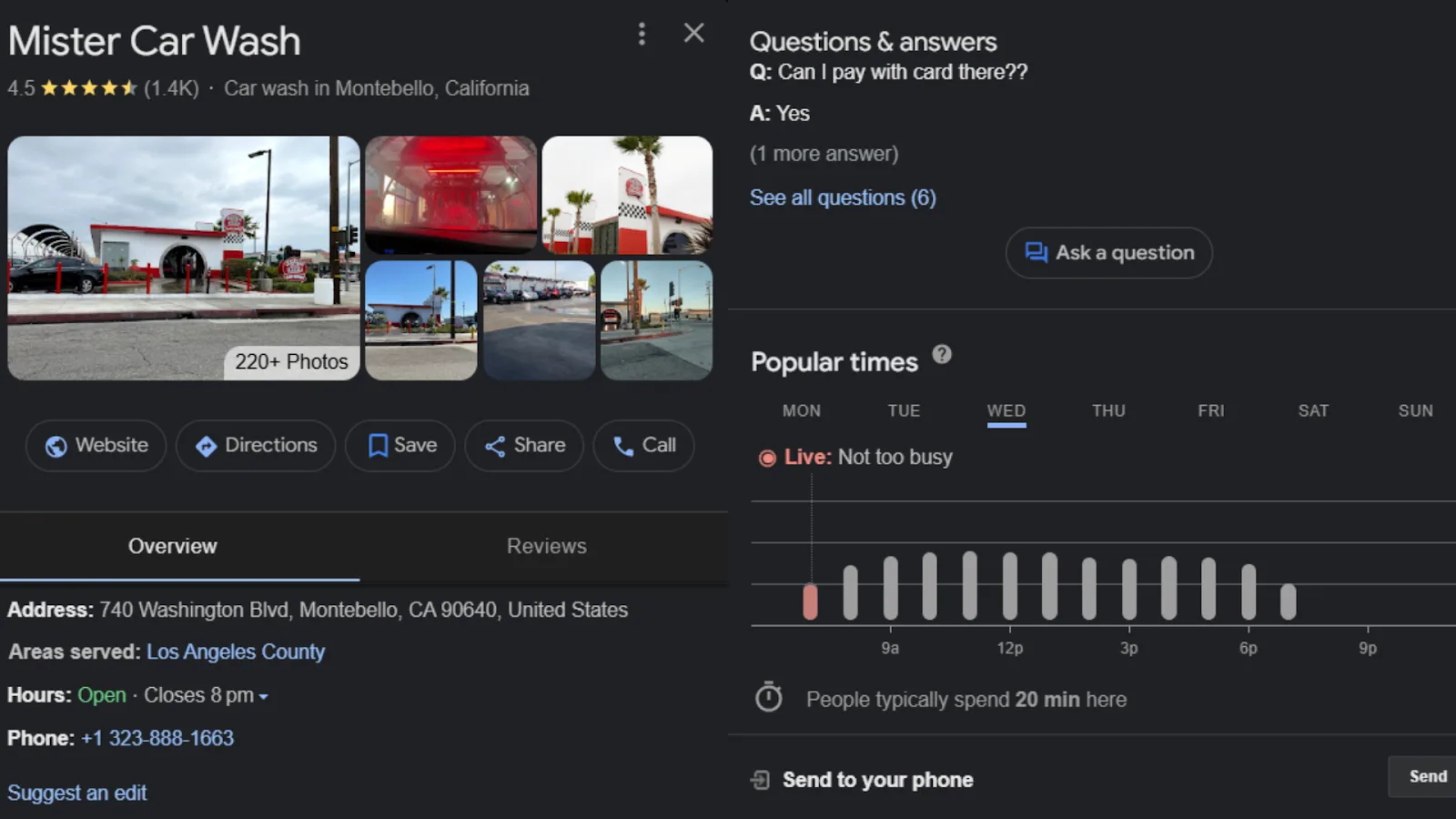This screenshot has height=819, width=1456.
Task: Click the address 740 Washington Blvd text
Action: (364, 610)
